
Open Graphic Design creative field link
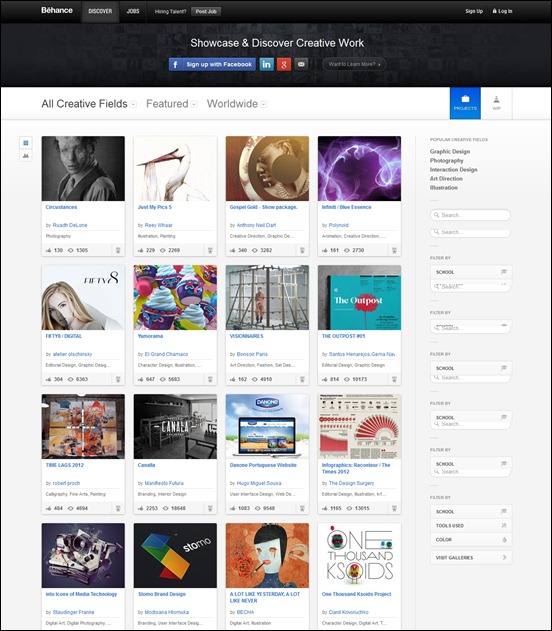point(449,152)
